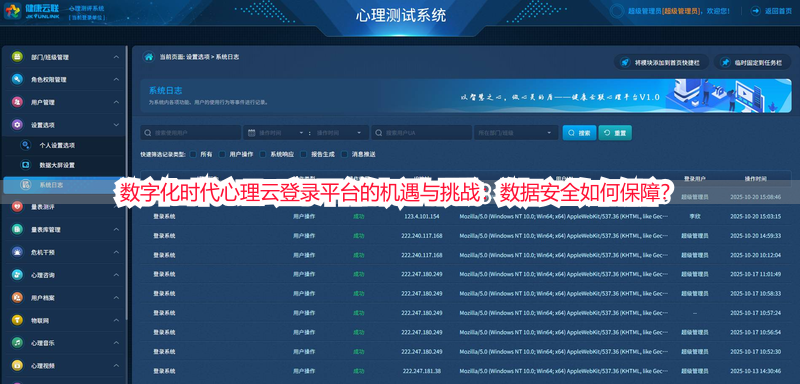This screenshot has height=384, width=800.
Task: Click the home icon in the breadcrumb
Action: (148, 57)
